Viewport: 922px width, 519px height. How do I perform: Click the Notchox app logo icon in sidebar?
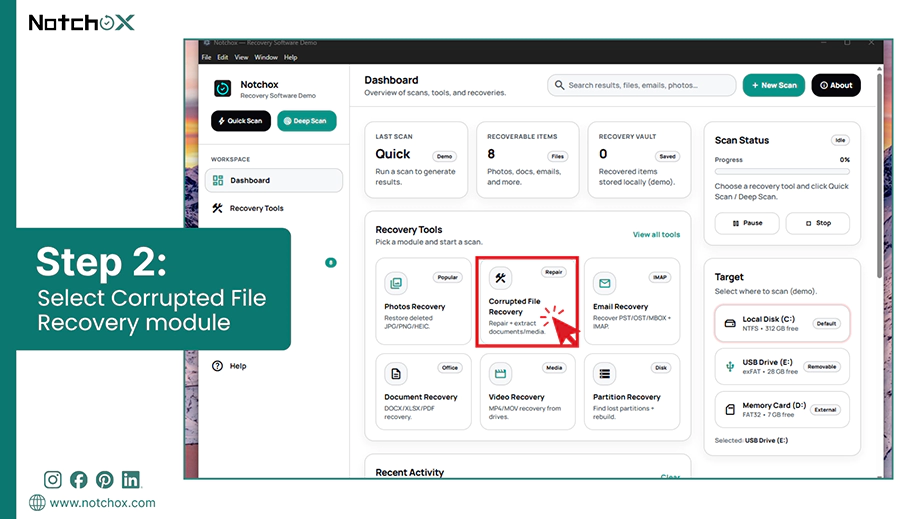click(222, 89)
